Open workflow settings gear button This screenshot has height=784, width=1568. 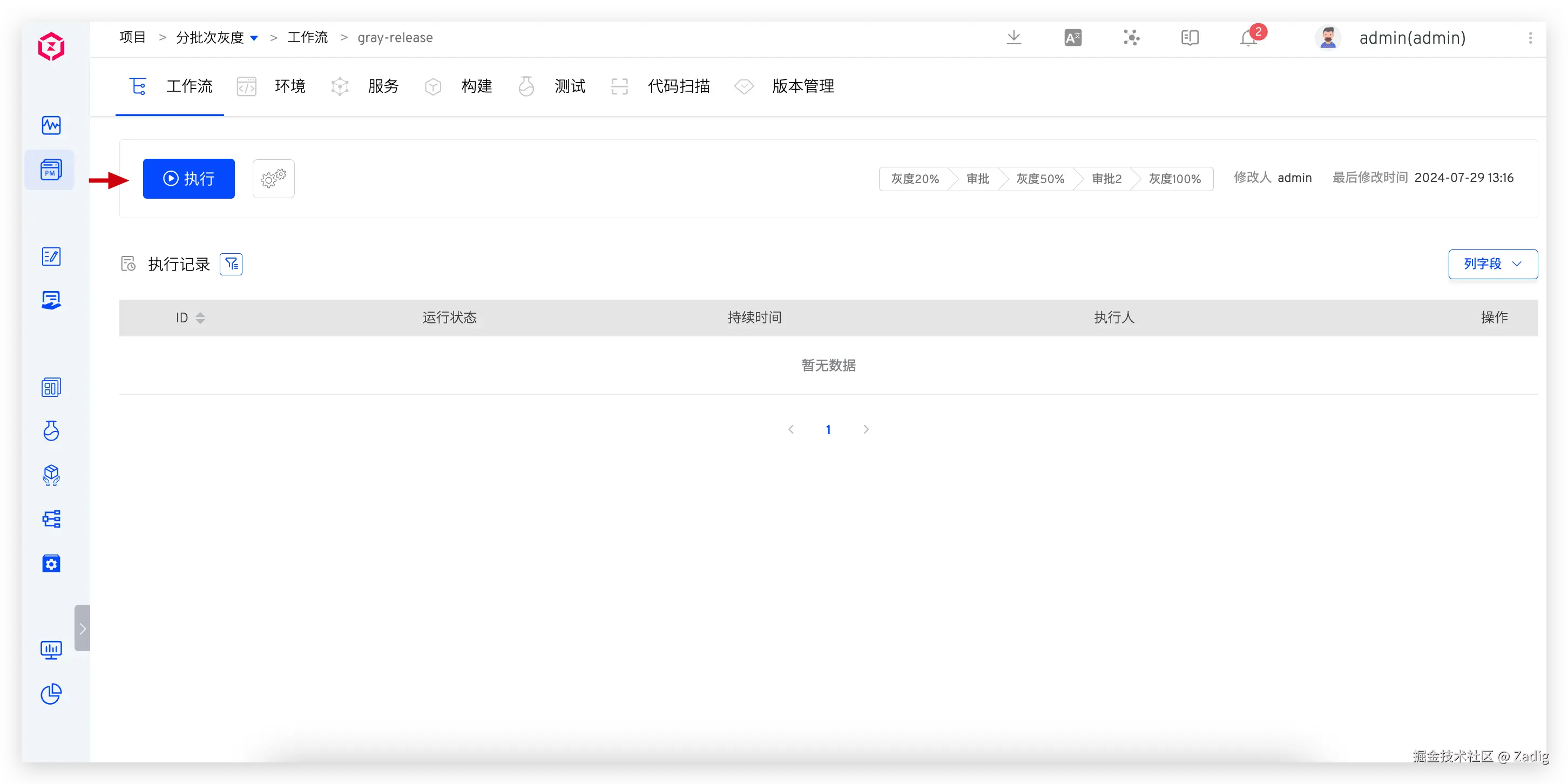(273, 178)
